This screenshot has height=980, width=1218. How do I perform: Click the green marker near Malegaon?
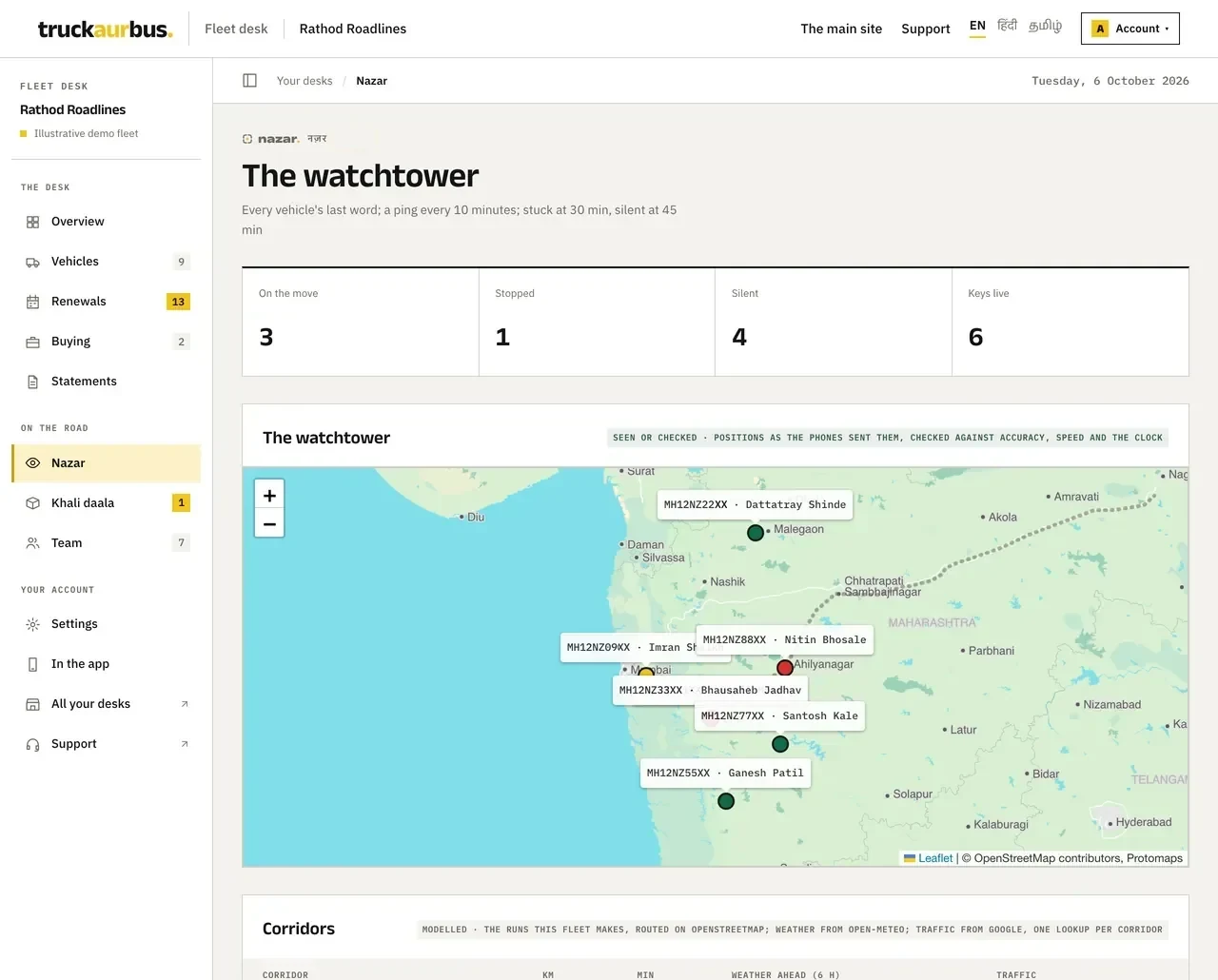[x=756, y=533]
